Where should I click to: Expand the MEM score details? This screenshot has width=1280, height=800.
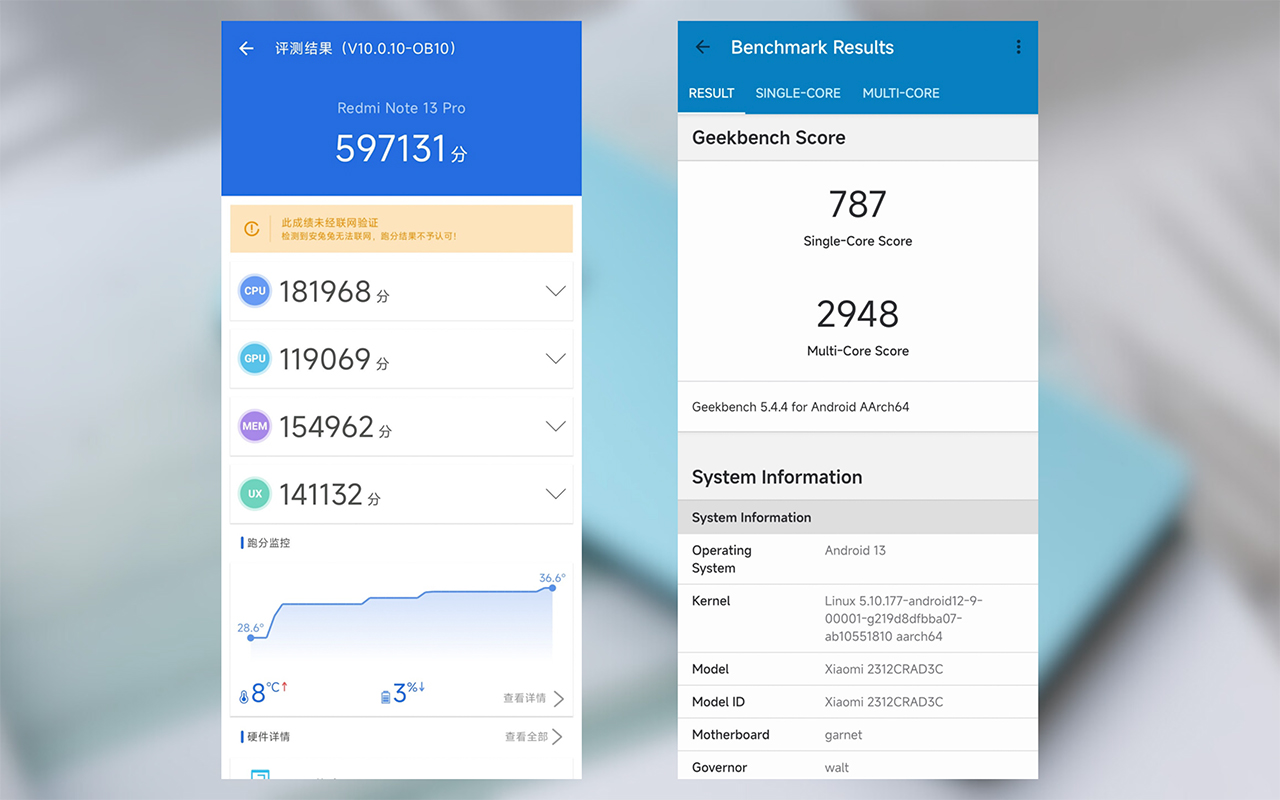[555, 426]
